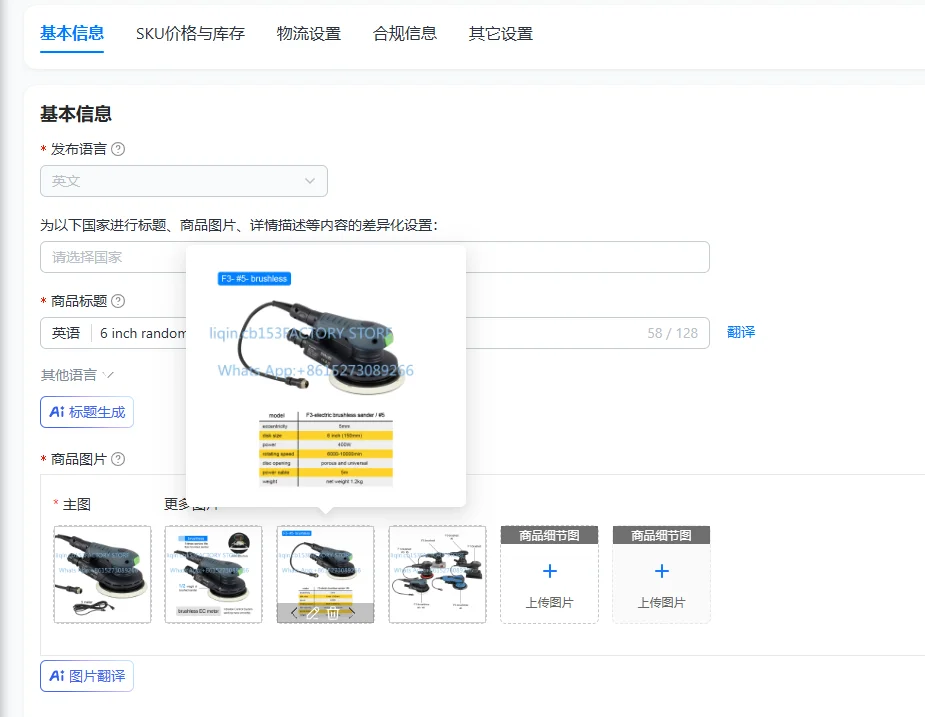The height and width of the screenshot is (717, 925).
Task: Move third product image right with arrow
Action: click(352, 613)
